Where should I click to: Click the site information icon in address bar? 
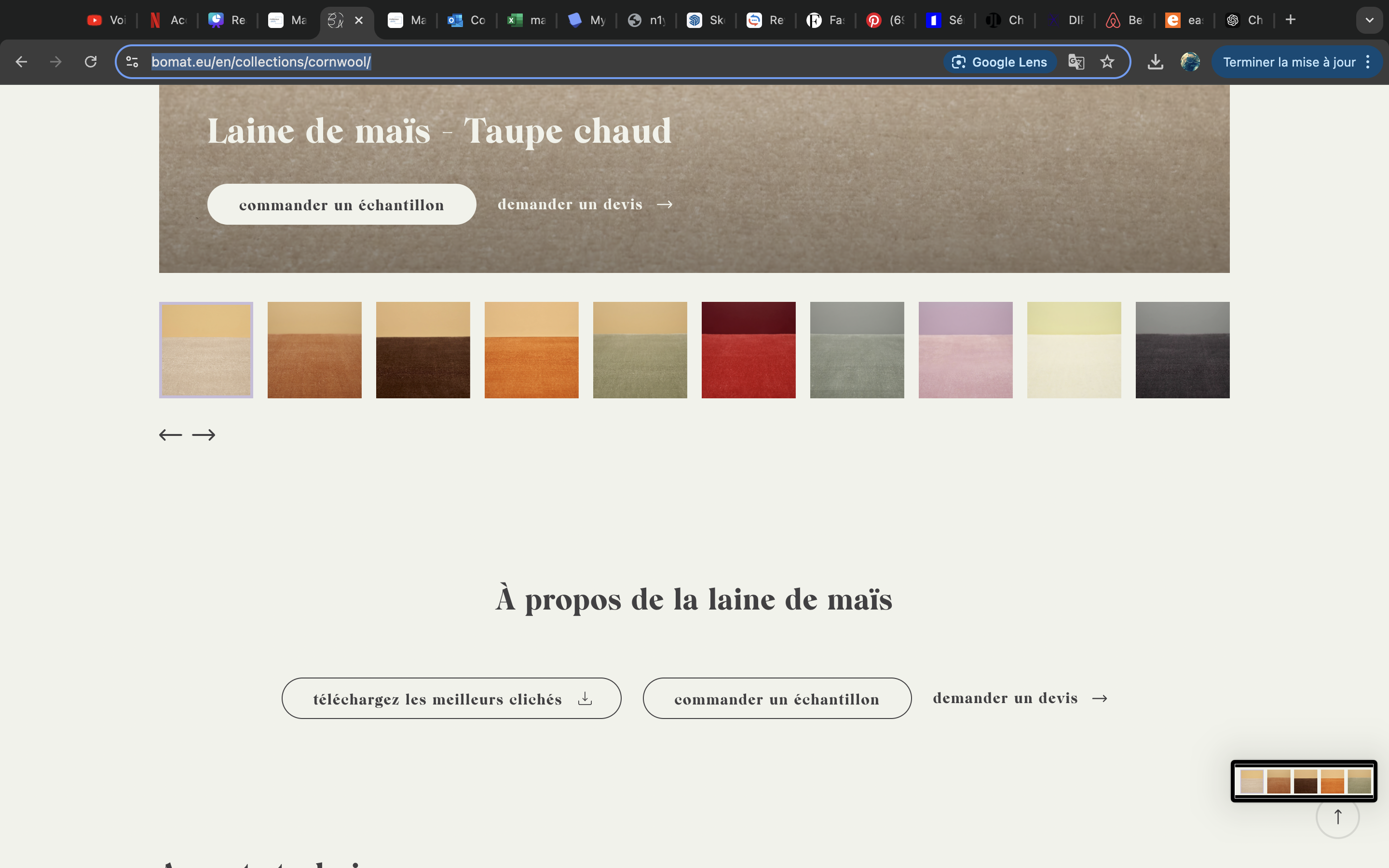(133, 62)
